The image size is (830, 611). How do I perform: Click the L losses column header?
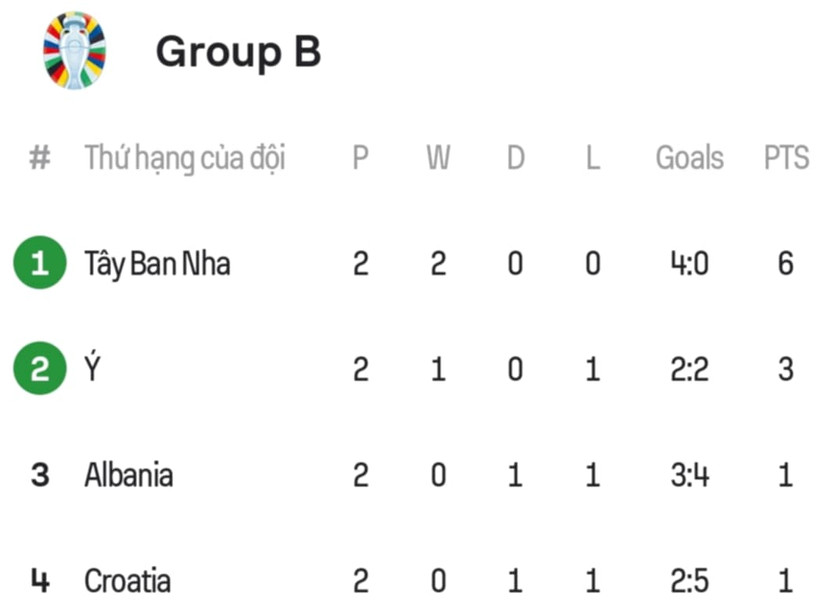point(592,158)
